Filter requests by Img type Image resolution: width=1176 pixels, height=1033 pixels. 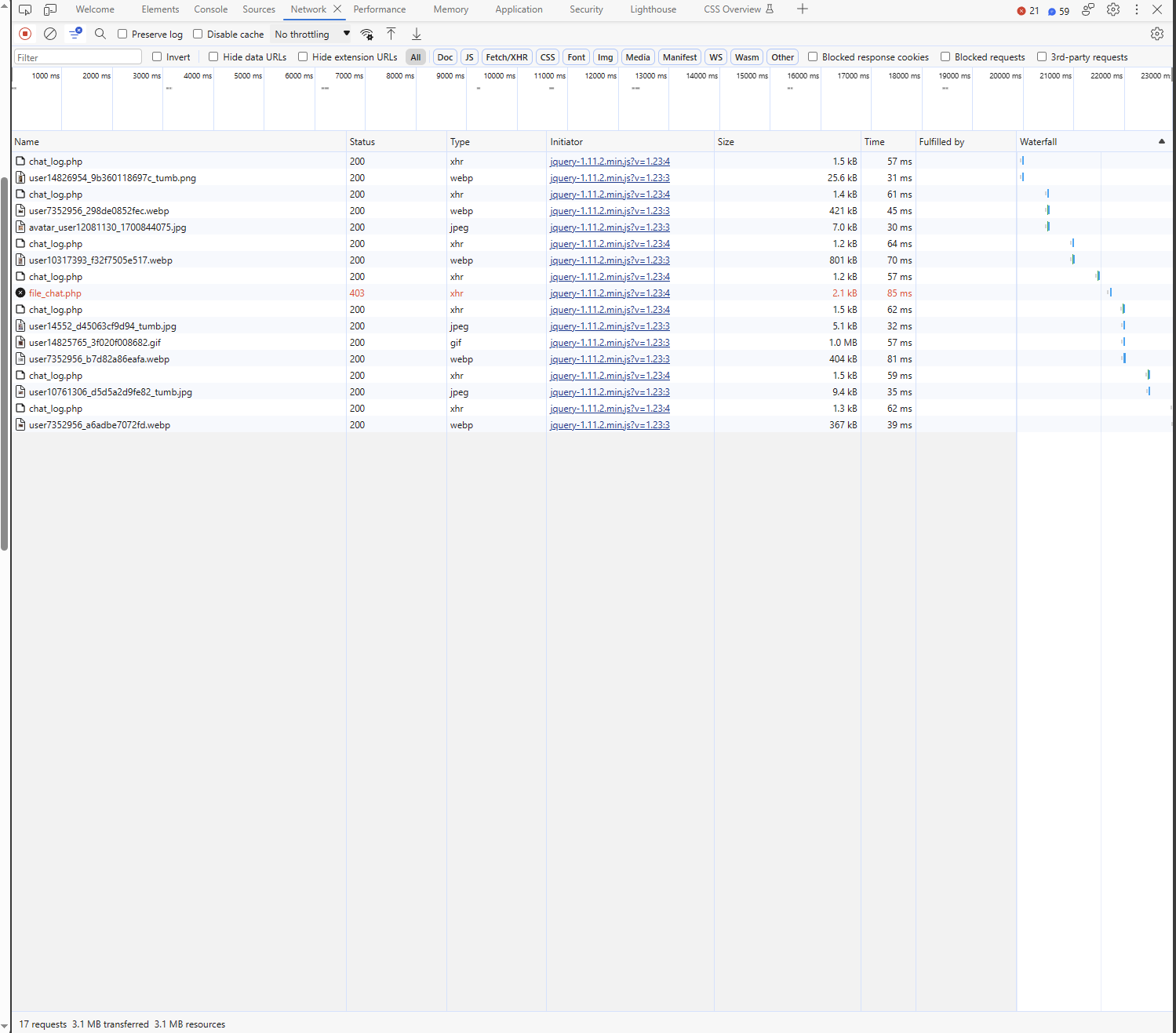coord(605,57)
